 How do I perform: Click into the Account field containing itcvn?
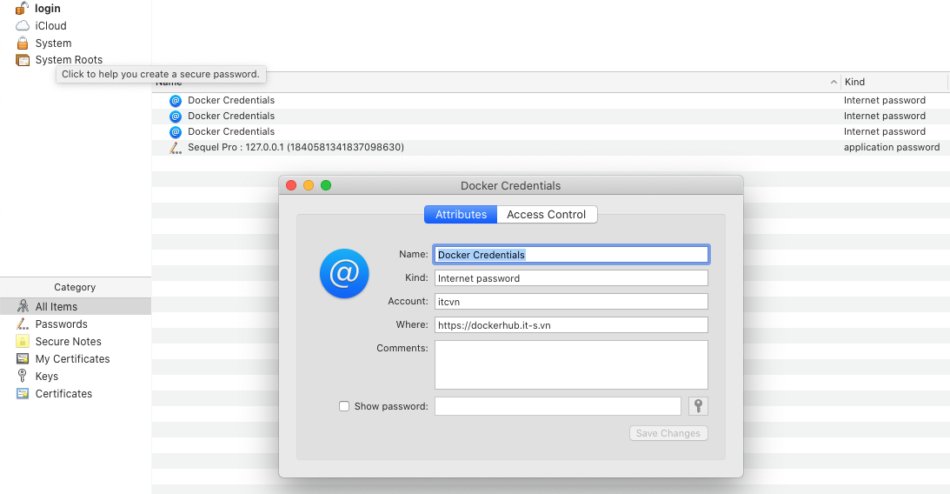(x=571, y=302)
